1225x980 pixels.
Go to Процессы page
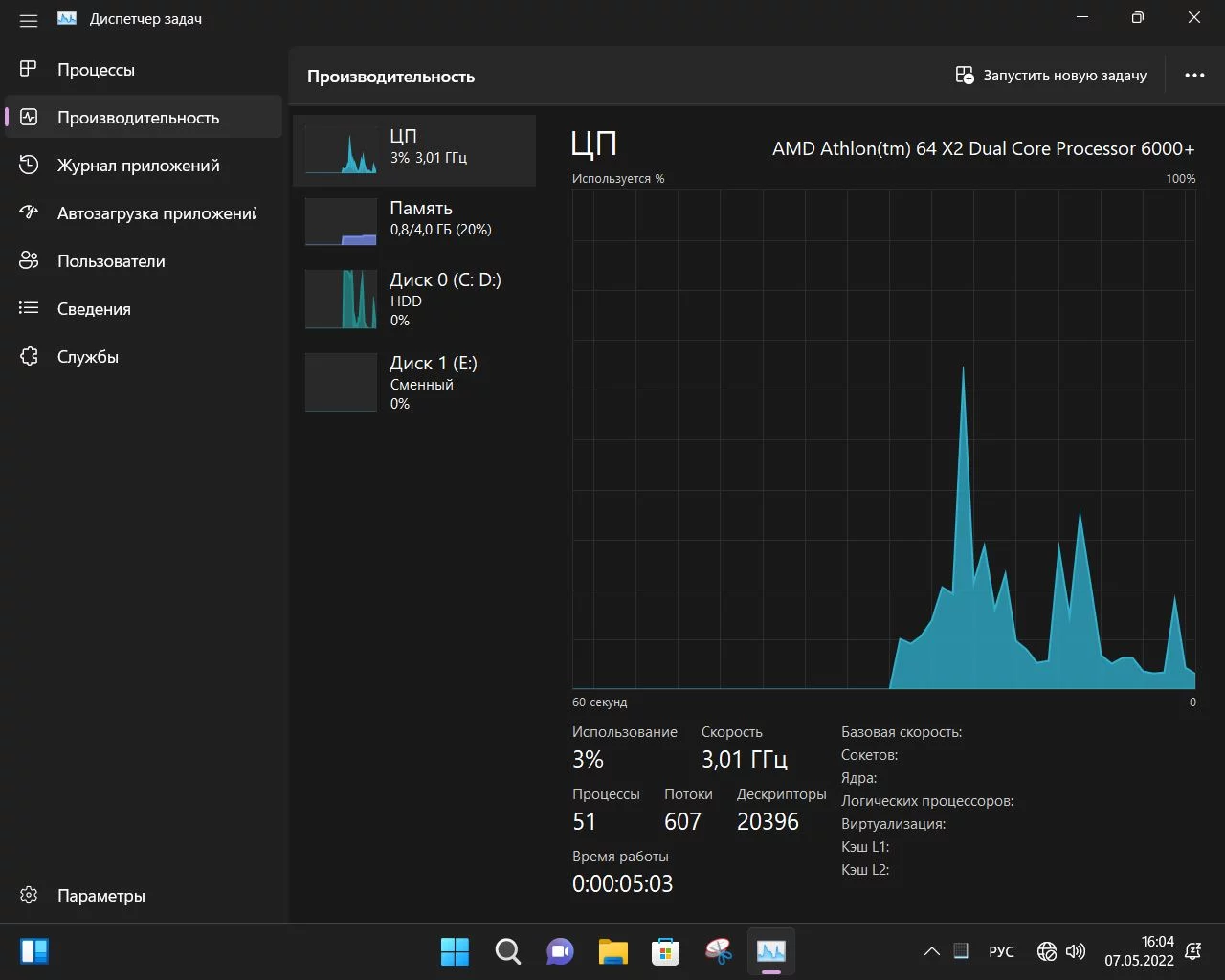point(144,69)
